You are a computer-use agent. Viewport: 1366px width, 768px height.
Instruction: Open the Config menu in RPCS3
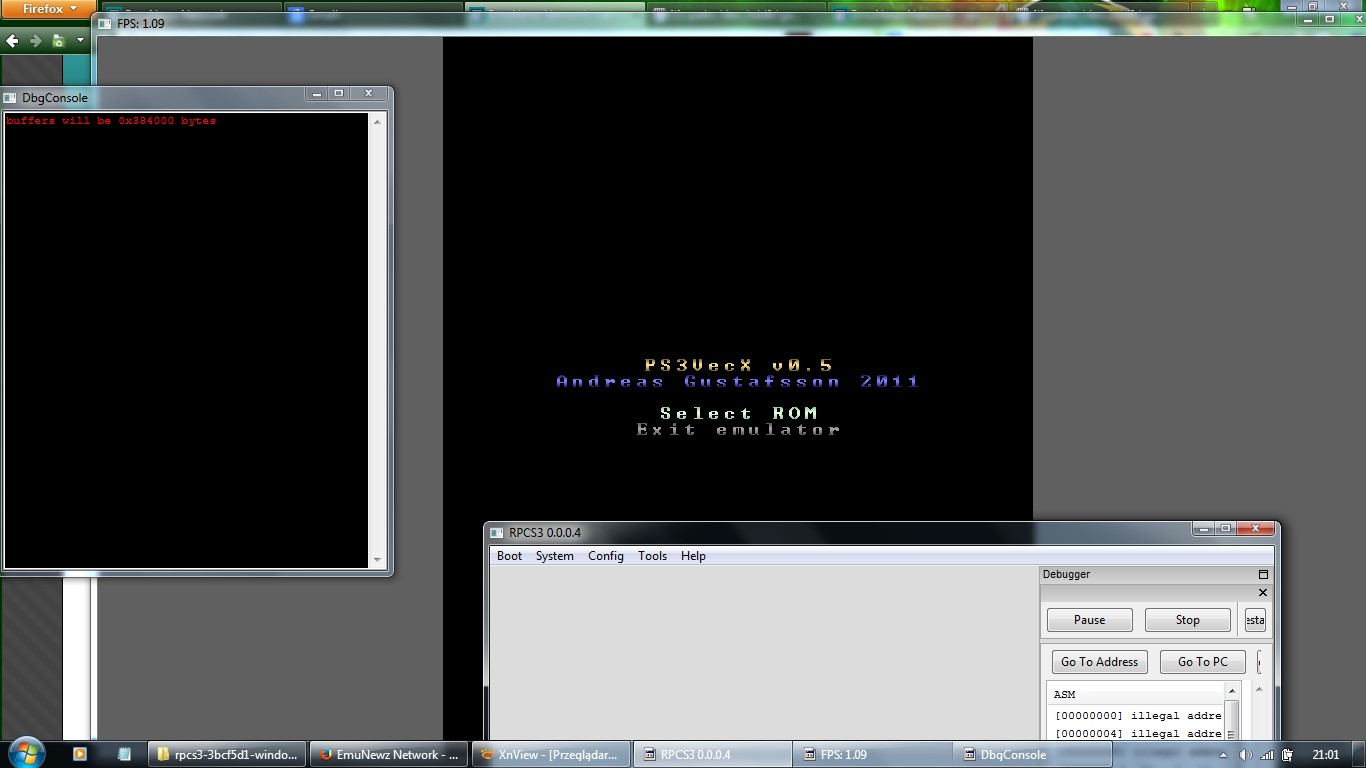pos(605,556)
